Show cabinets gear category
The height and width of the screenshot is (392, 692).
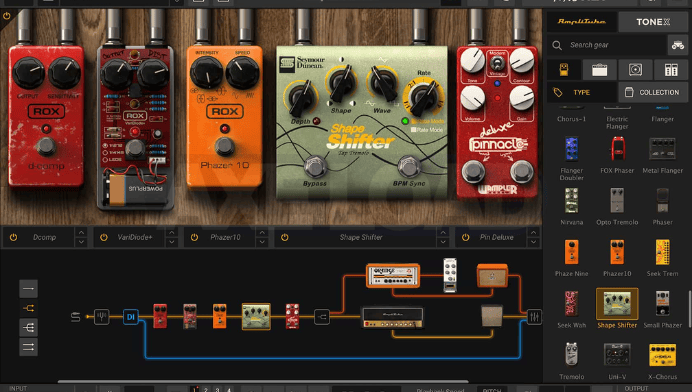pos(636,69)
